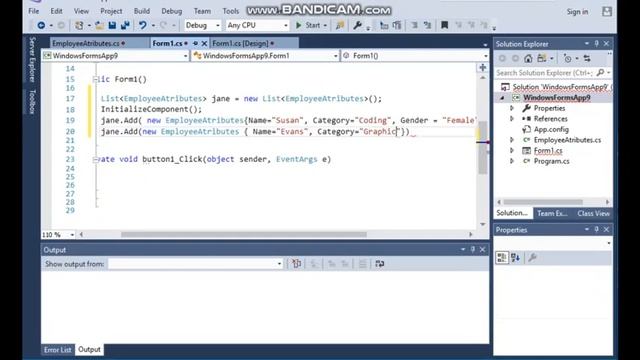Viewport: 640px width, 360px height.
Task: Click the Home icon in Solution Explorer
Action: [528, 58]
